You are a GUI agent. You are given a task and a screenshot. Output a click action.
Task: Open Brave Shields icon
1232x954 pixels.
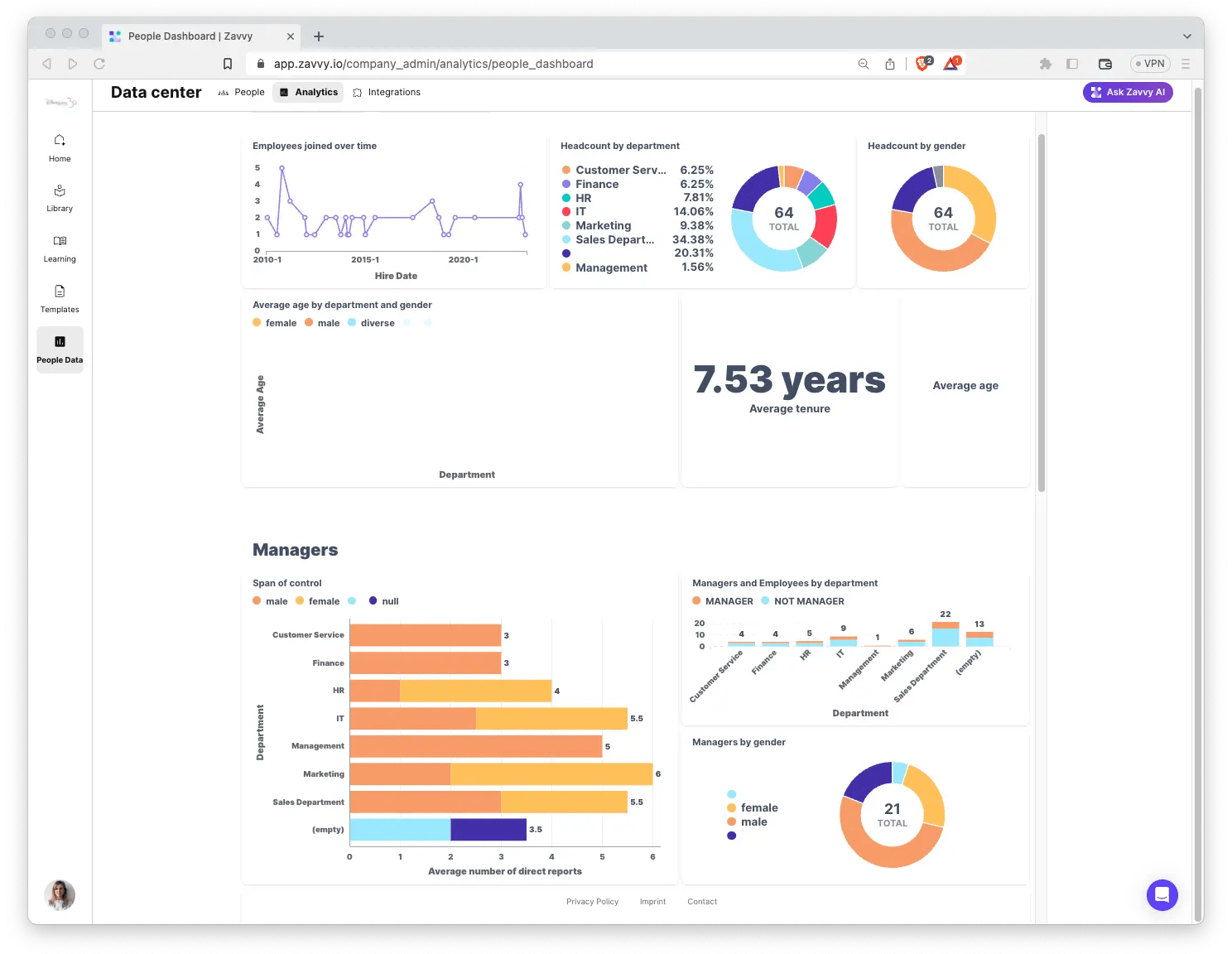[x=923, y=63]
